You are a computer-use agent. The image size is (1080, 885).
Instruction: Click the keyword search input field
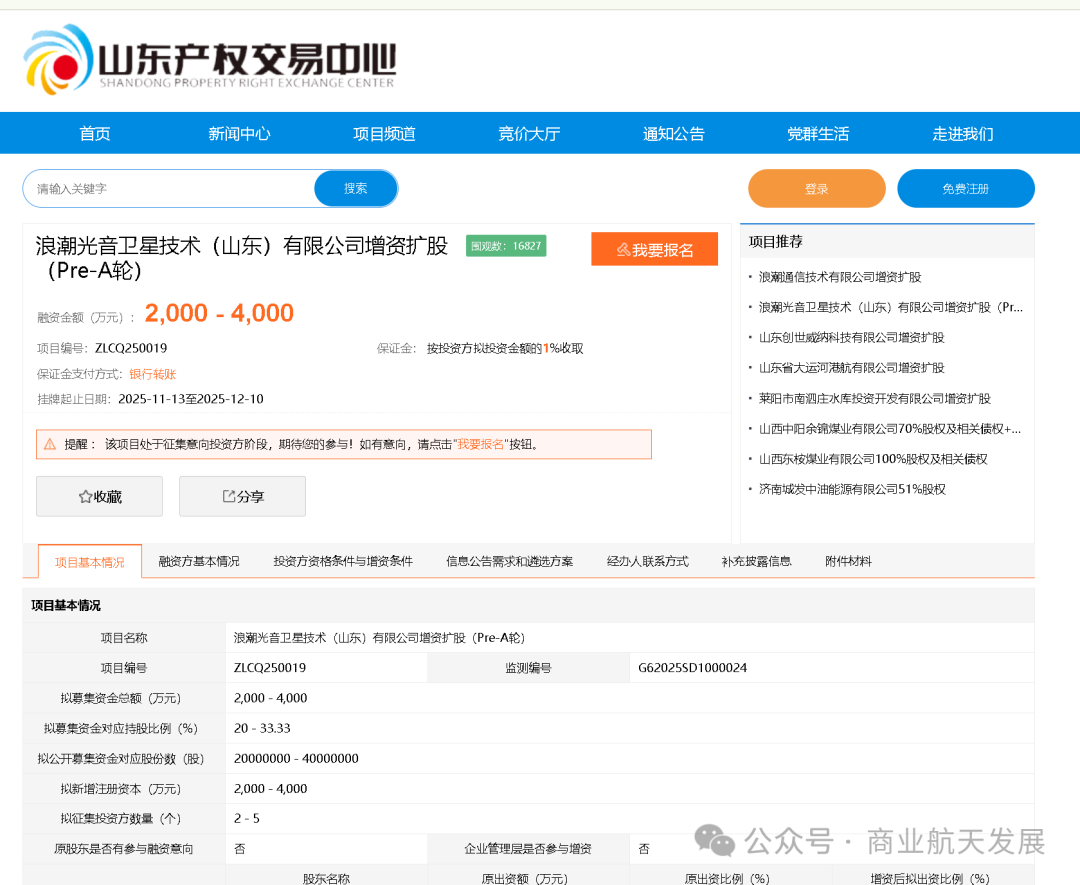point(165,188)
